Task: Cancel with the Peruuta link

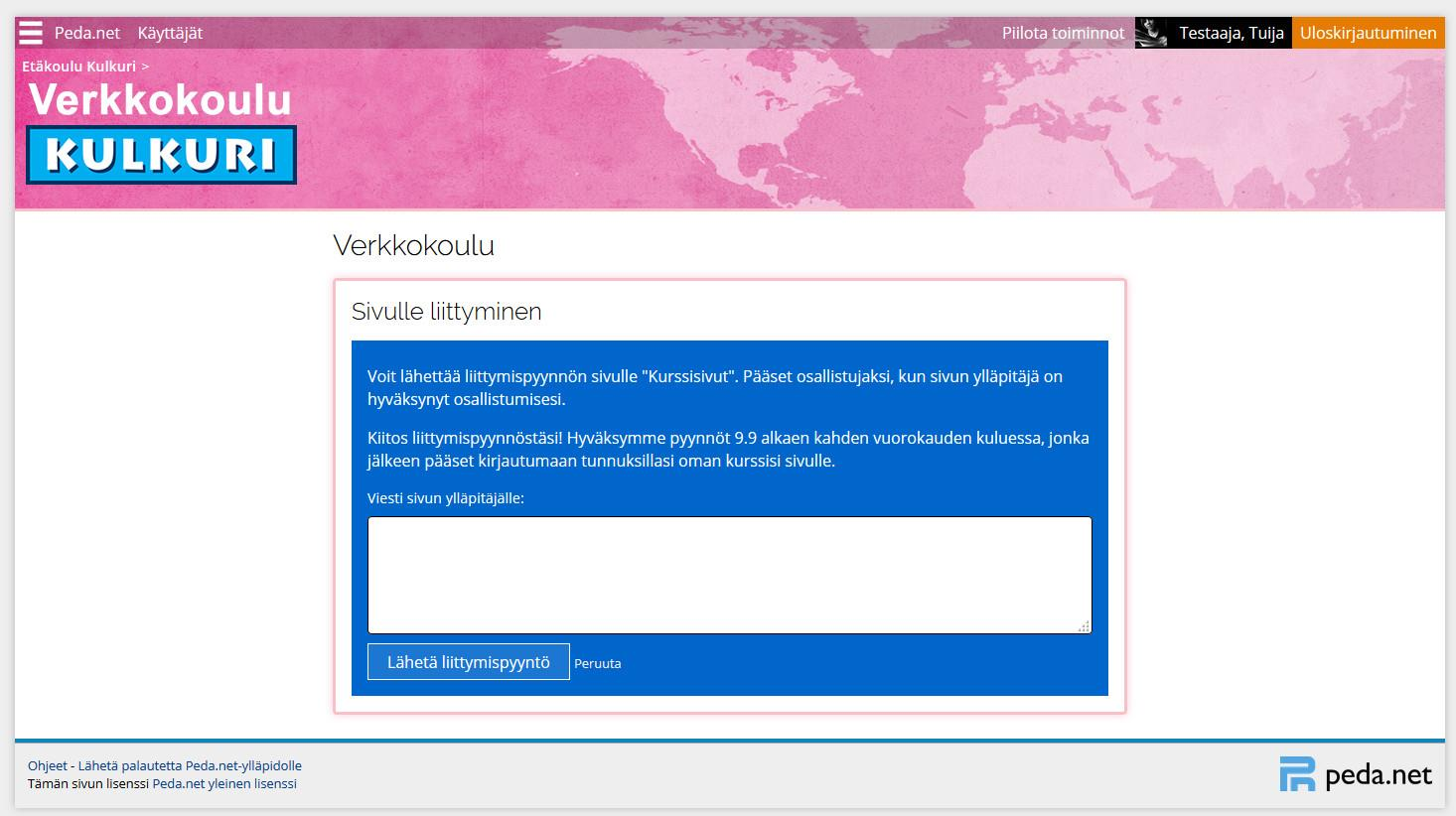Action: [x=598, y=664]
